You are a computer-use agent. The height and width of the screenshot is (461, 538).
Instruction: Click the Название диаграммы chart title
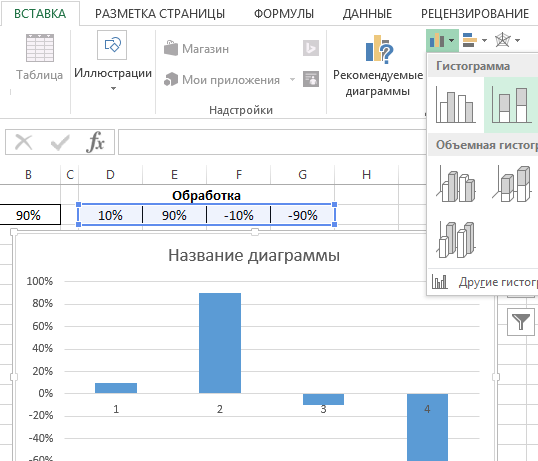254,255
